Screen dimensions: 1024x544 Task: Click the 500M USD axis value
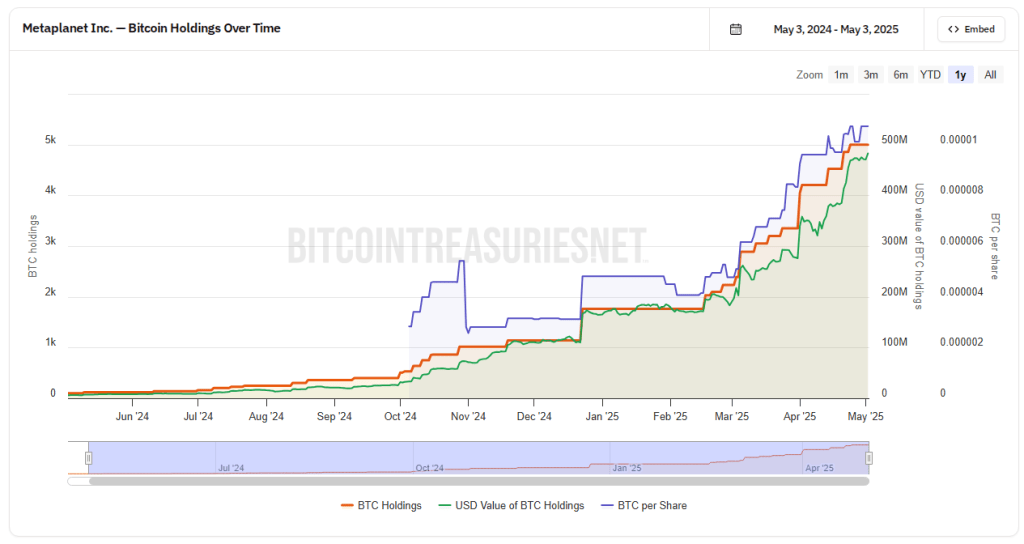click(895, 140)
